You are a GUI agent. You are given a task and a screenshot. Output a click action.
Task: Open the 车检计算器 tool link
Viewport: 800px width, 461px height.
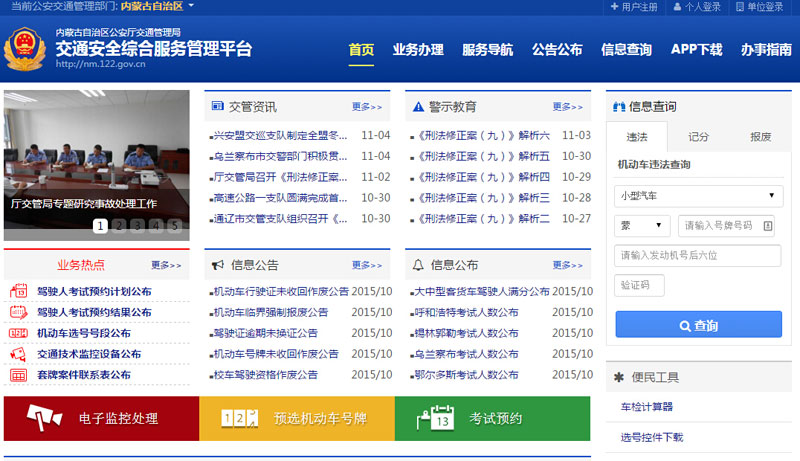pyautogui.click(x=646, y=407)
